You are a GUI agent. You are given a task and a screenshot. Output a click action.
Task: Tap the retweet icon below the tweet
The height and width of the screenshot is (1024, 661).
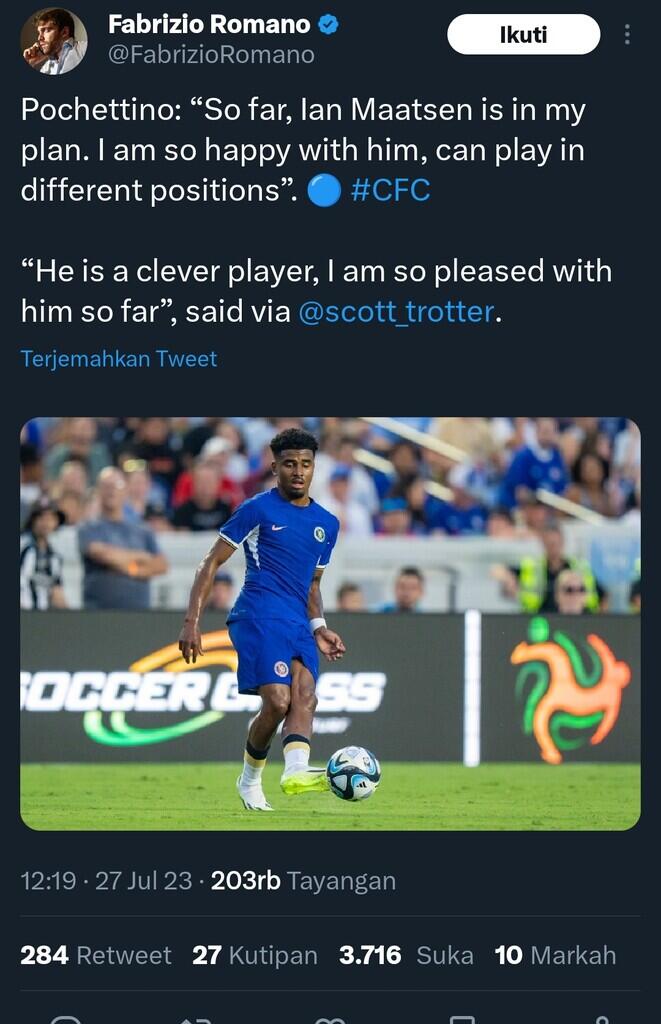[x=197, y=1019]
